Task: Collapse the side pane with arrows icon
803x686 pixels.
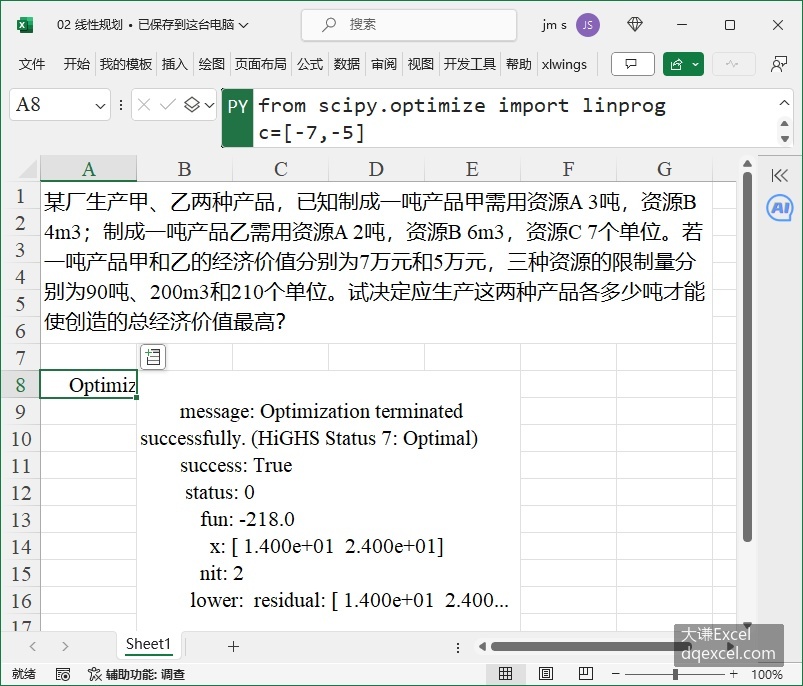Action: point(779,176)
